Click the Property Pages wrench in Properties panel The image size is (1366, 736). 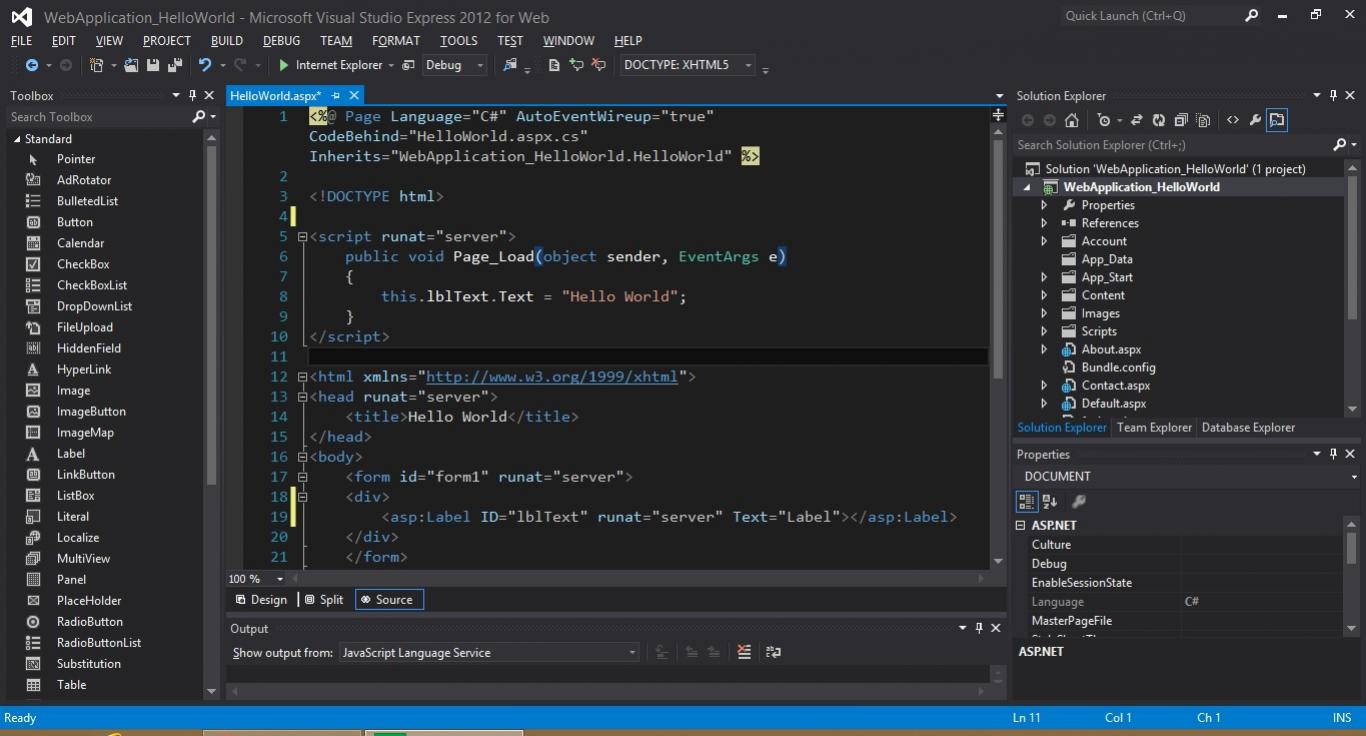(1078, 501)
